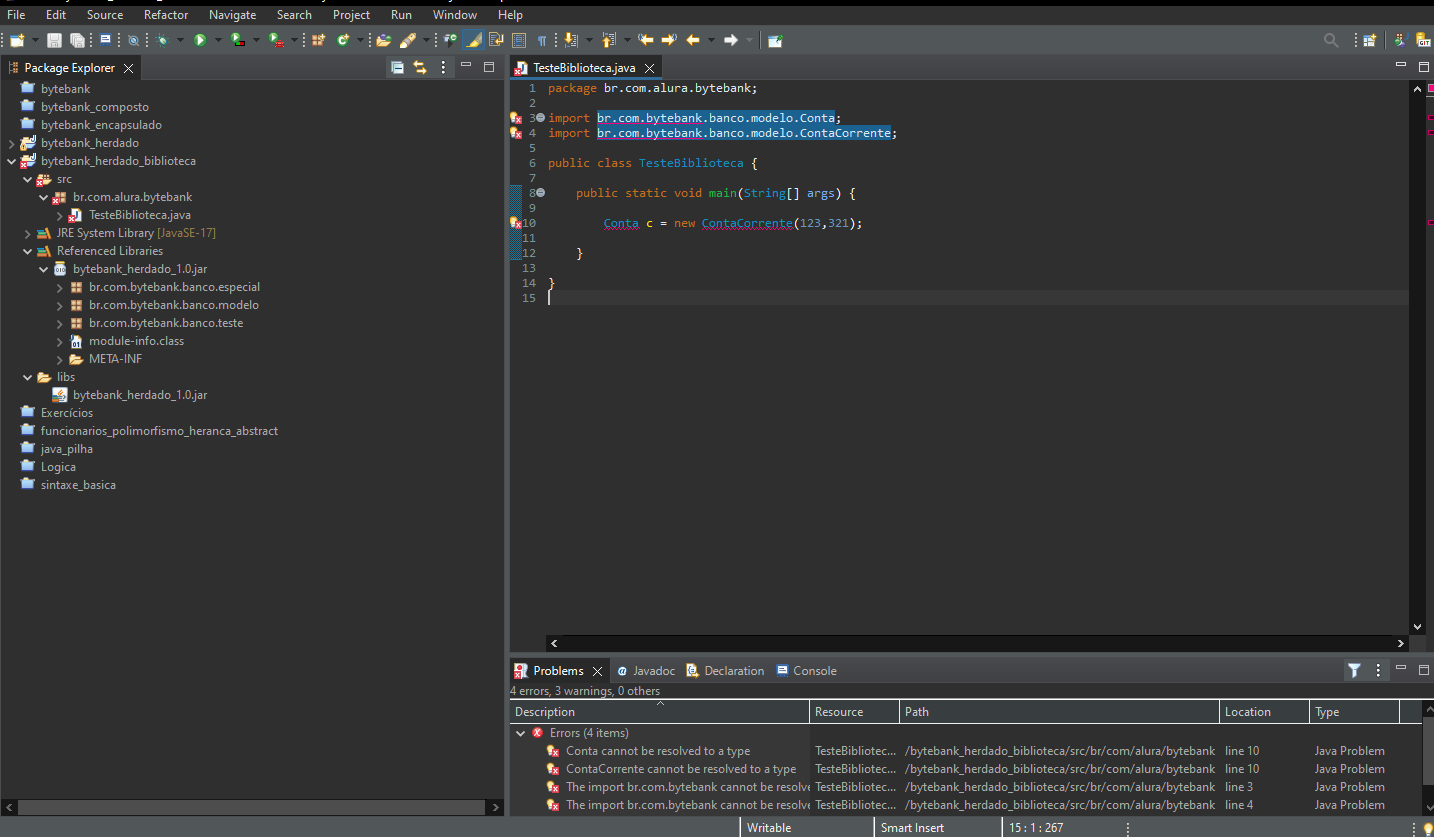This screenshot has width=1434, height=837.
Task: Open the Run button dropdown arrow
Action: coord(217,41)
